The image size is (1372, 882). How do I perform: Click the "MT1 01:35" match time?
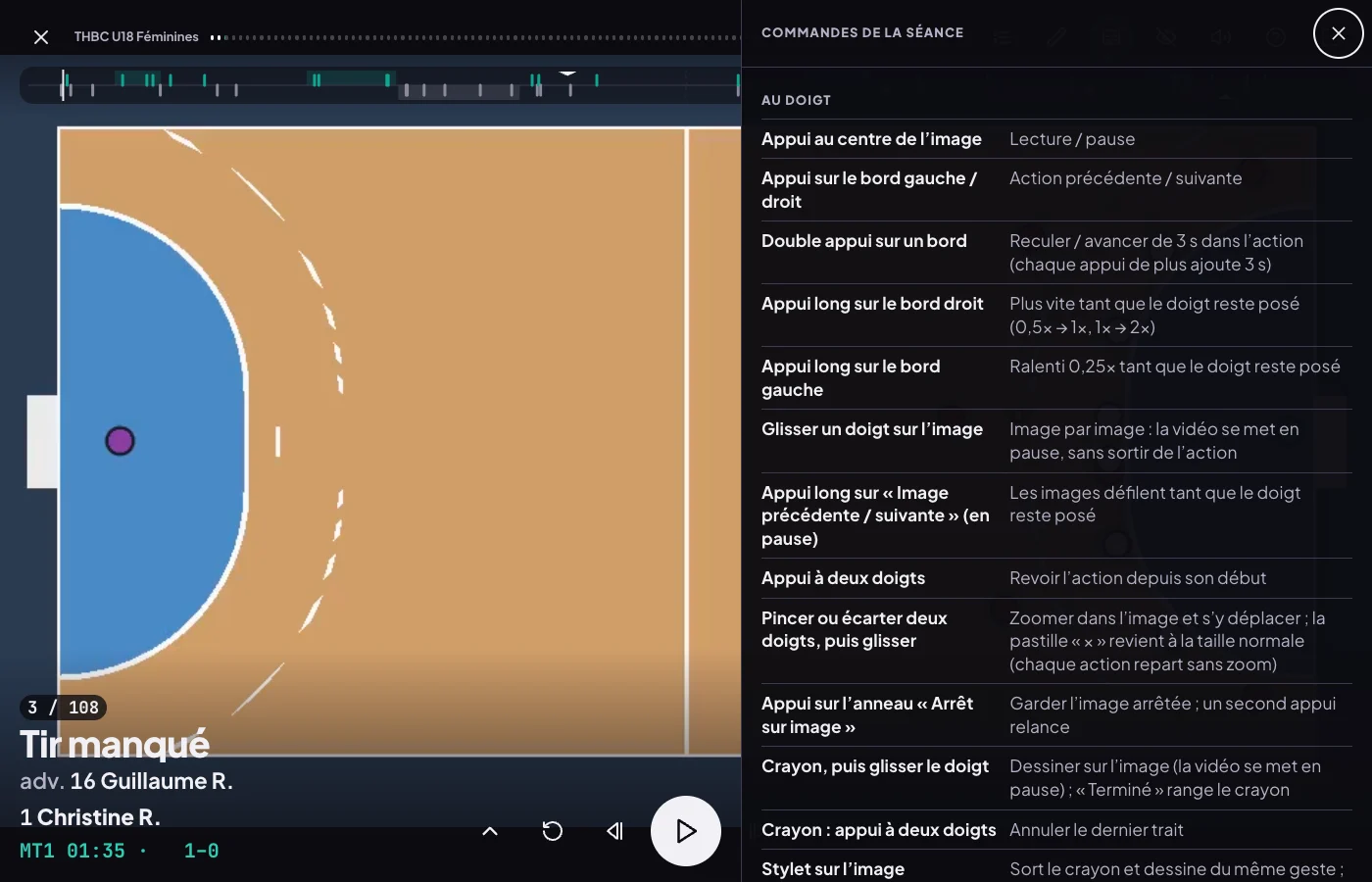[73, 851]
